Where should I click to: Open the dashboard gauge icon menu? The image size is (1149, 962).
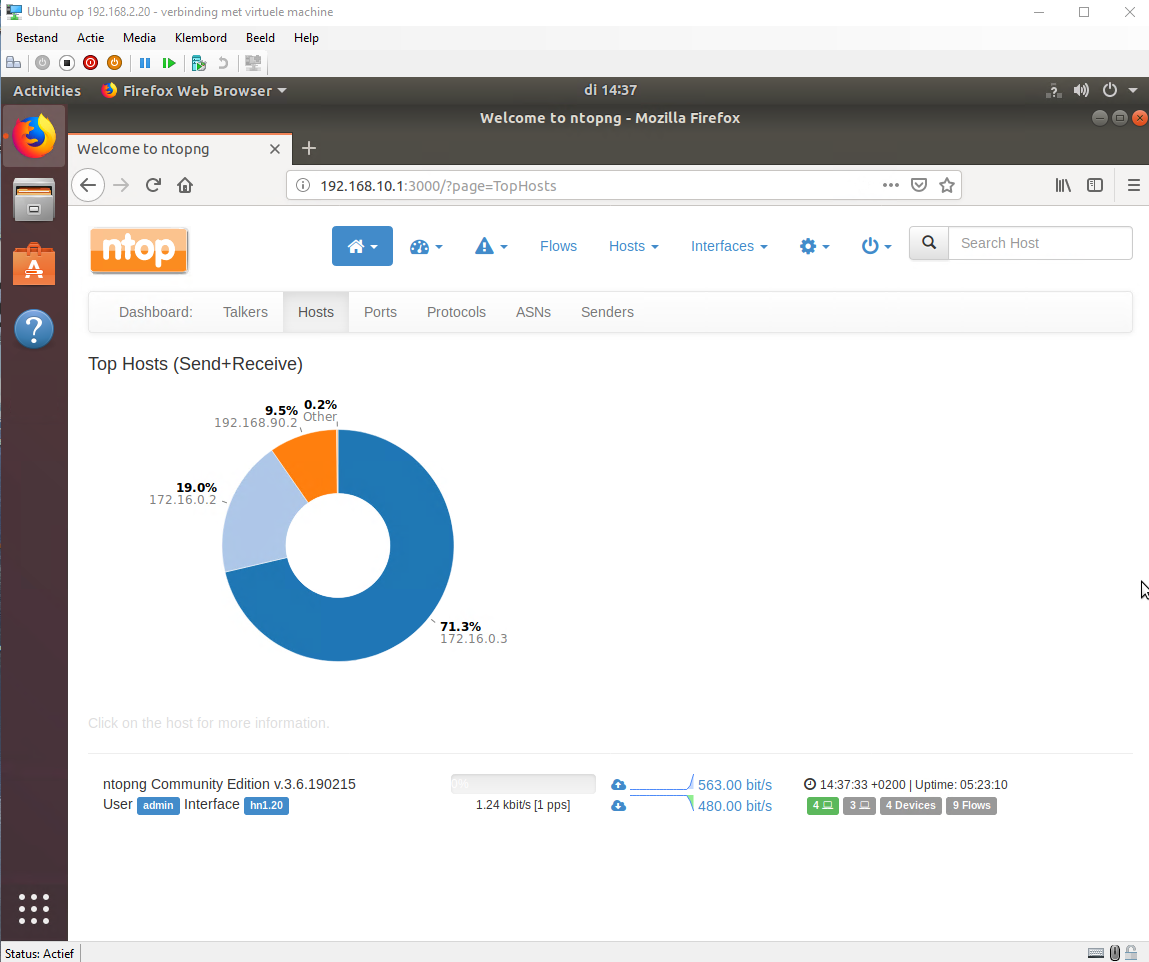click(426, 246)
